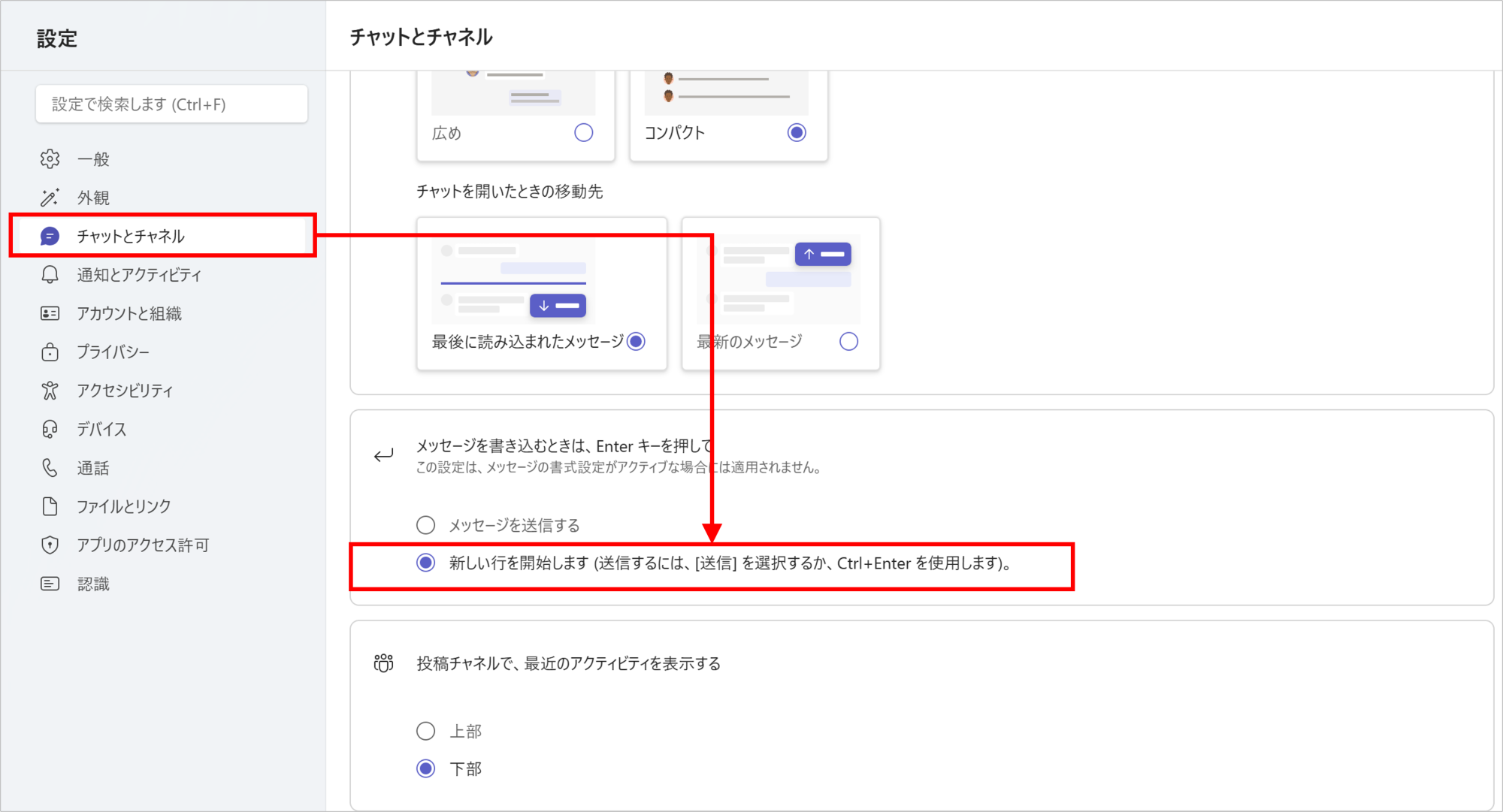Screen dimensions: 1503x812
Task: Open the 認識 settings section
Action: click(x=93, y=584)
